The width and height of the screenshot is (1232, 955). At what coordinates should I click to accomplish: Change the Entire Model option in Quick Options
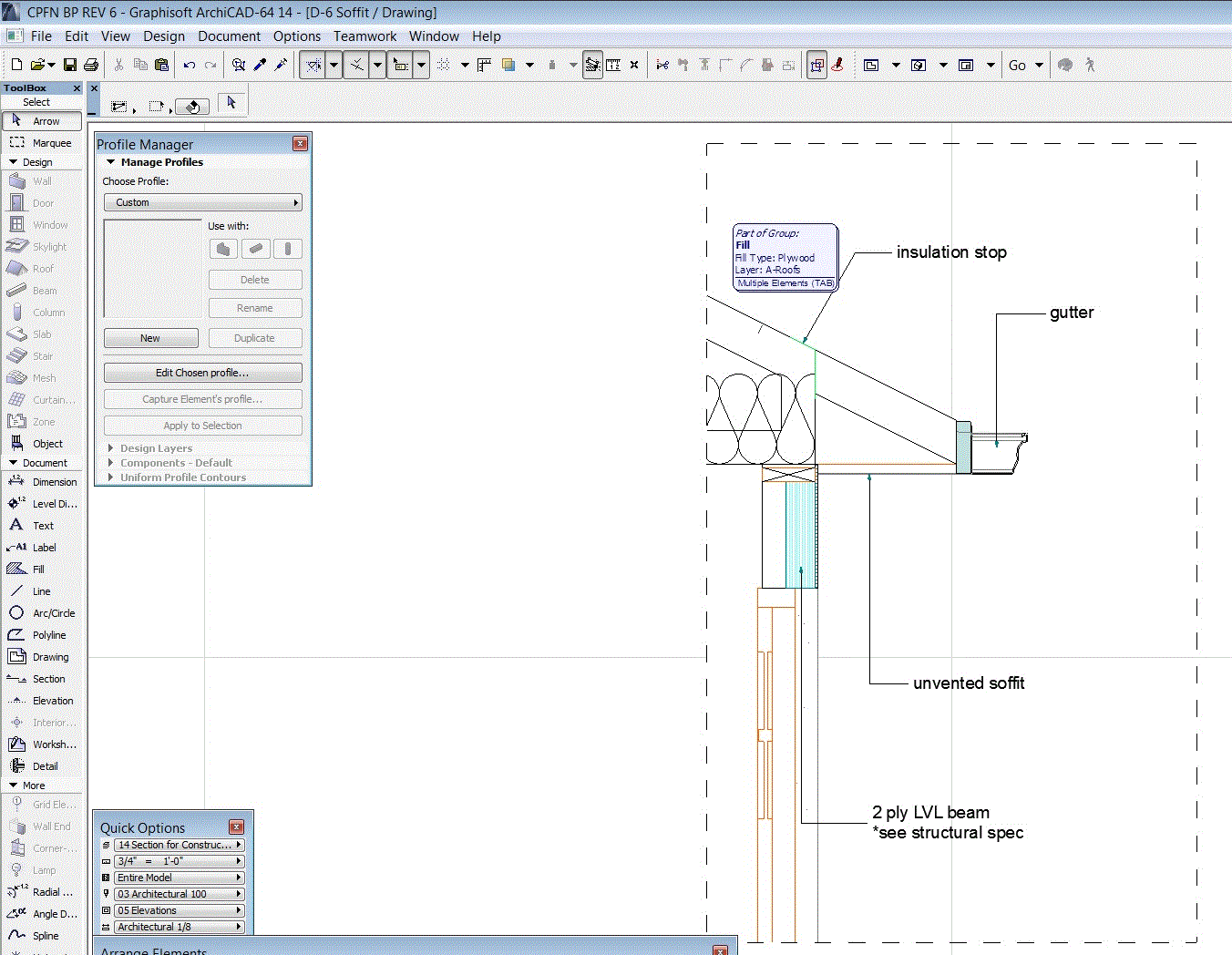pos(179,877)
